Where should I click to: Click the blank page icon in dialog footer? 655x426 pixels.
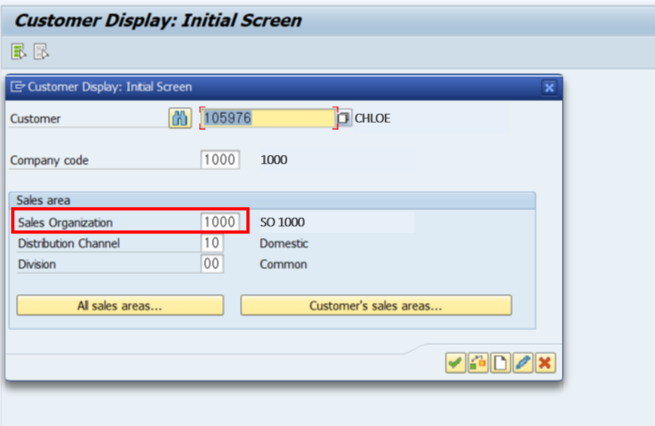tap(500, 363)
